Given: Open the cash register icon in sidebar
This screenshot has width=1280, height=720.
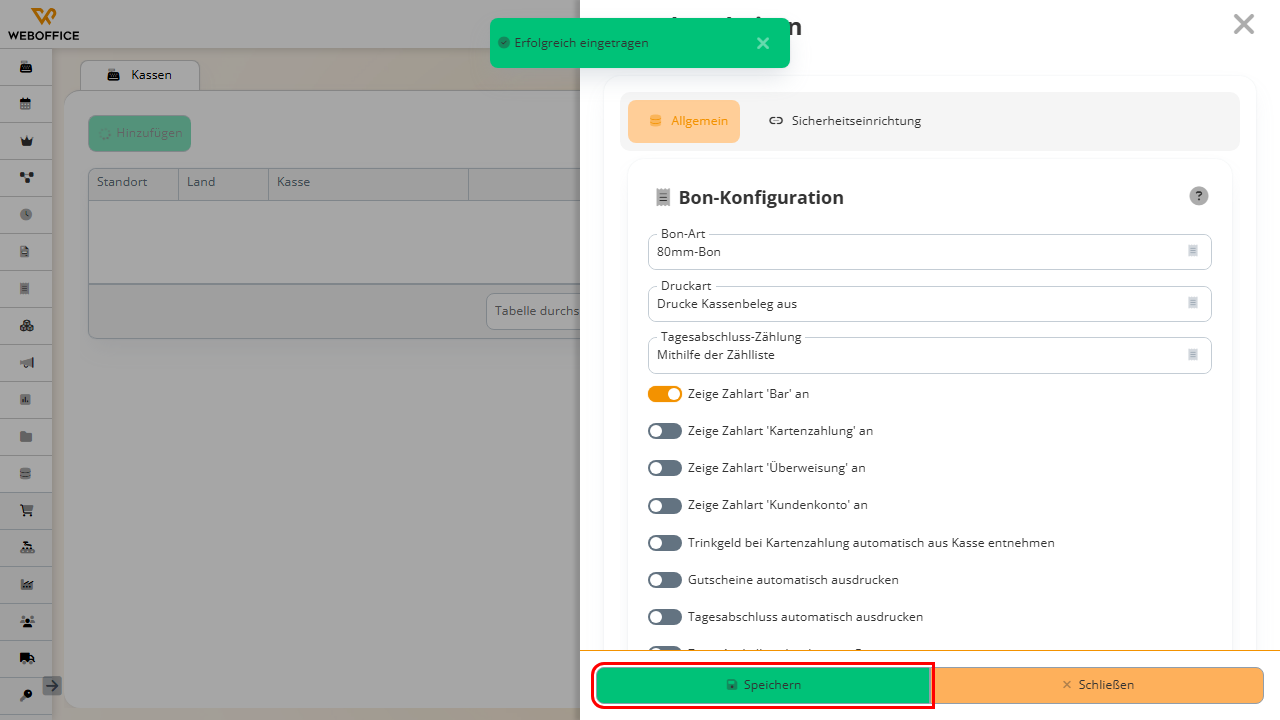Looking at the screenshot, I should tap(26, 67).
